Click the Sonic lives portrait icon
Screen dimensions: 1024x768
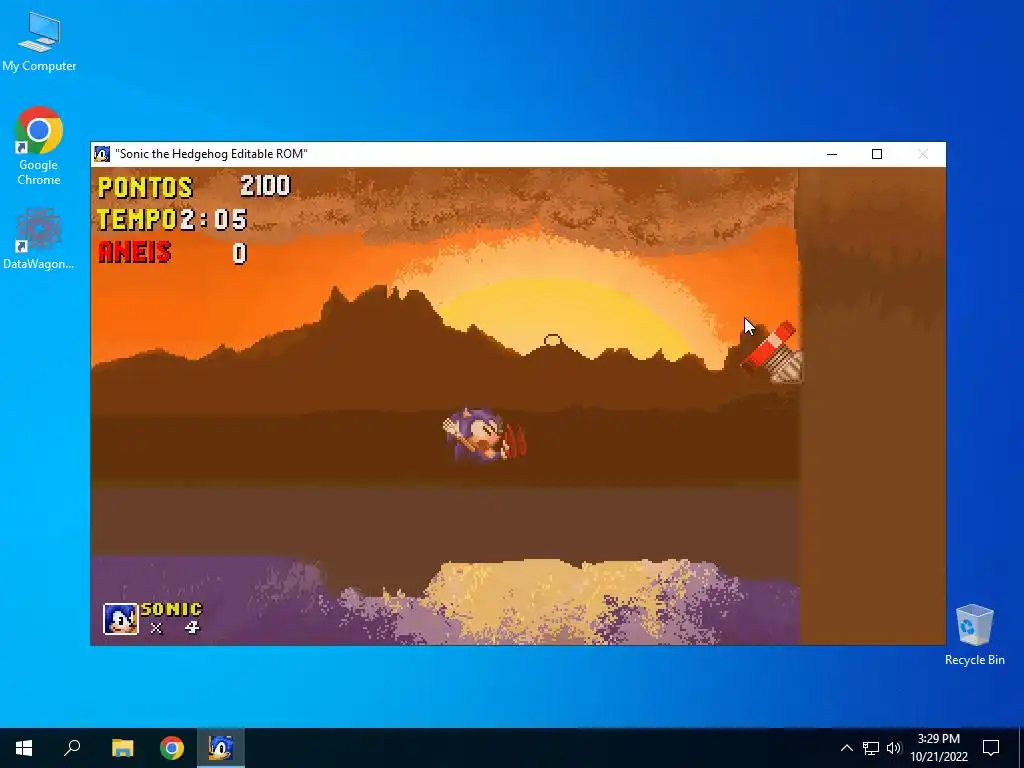[x=121, y=619]
